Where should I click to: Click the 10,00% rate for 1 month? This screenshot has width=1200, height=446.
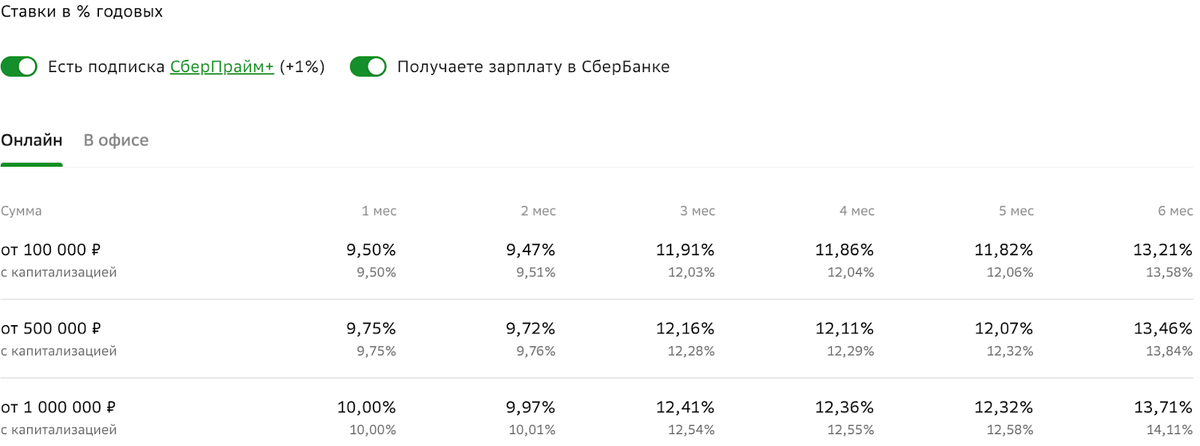368,407
